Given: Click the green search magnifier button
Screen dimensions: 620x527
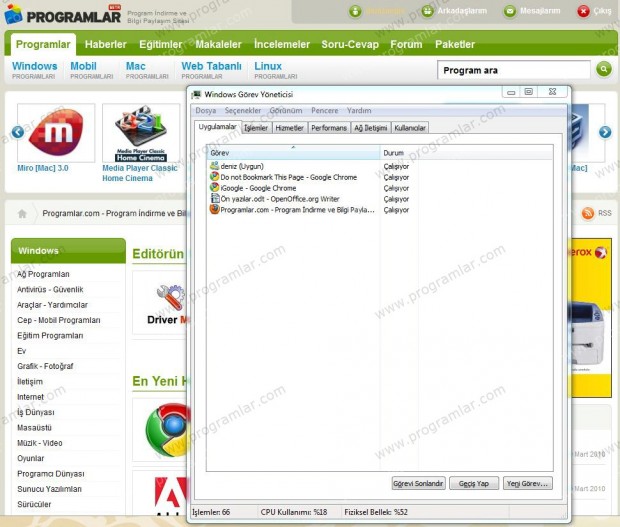Looking at the screenshot, I should click(603, 69).
